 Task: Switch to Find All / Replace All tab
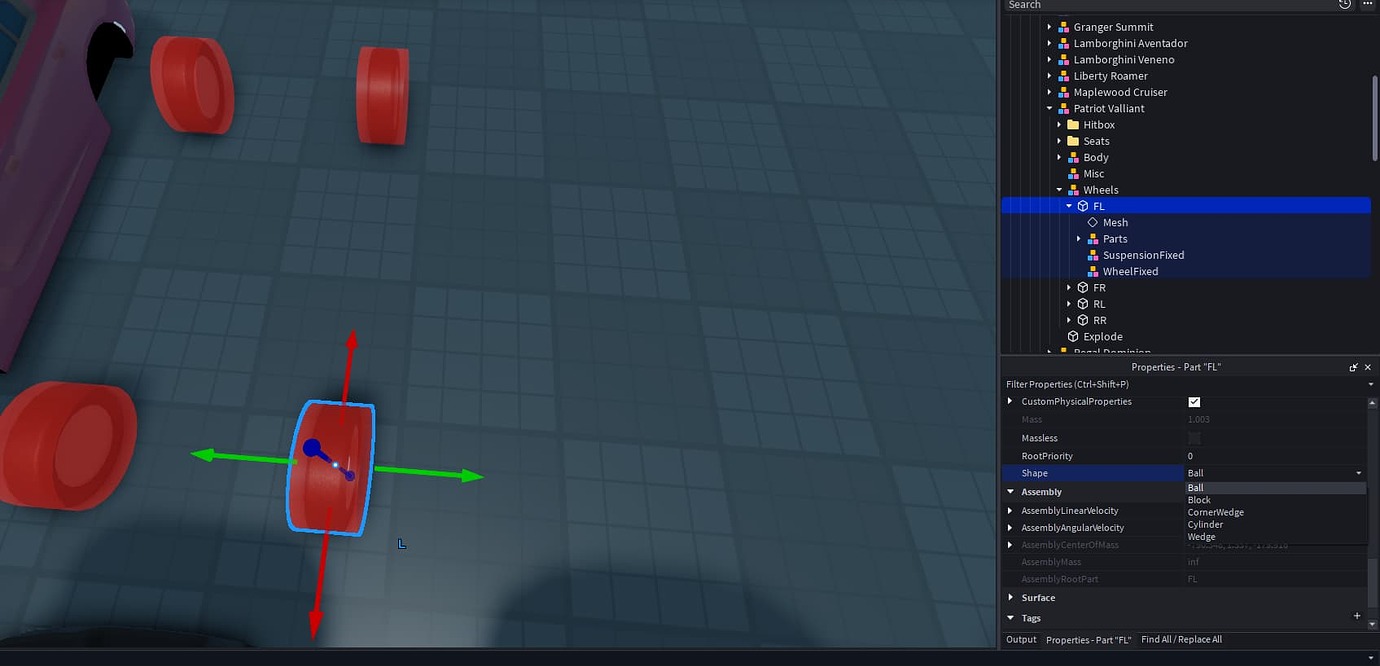pyautogui.click(x=1181, y=639)
